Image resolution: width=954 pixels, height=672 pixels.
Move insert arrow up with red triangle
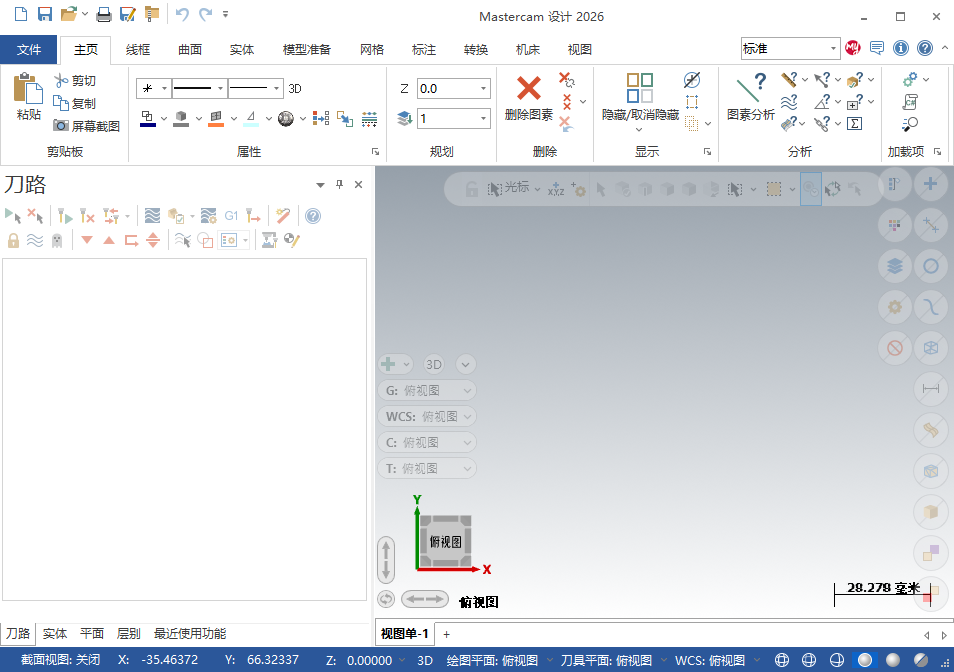[x=109, y=240]
